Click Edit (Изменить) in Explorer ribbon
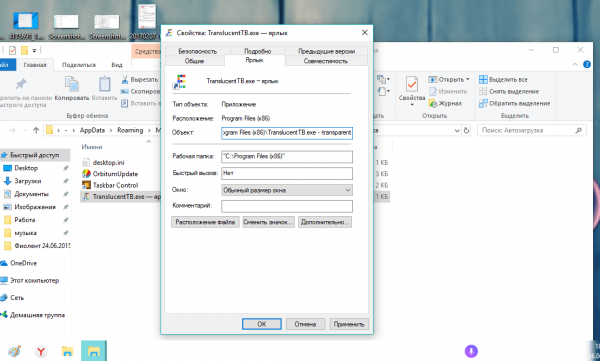Viewport: 600px width, 361px height. (448, 91)
